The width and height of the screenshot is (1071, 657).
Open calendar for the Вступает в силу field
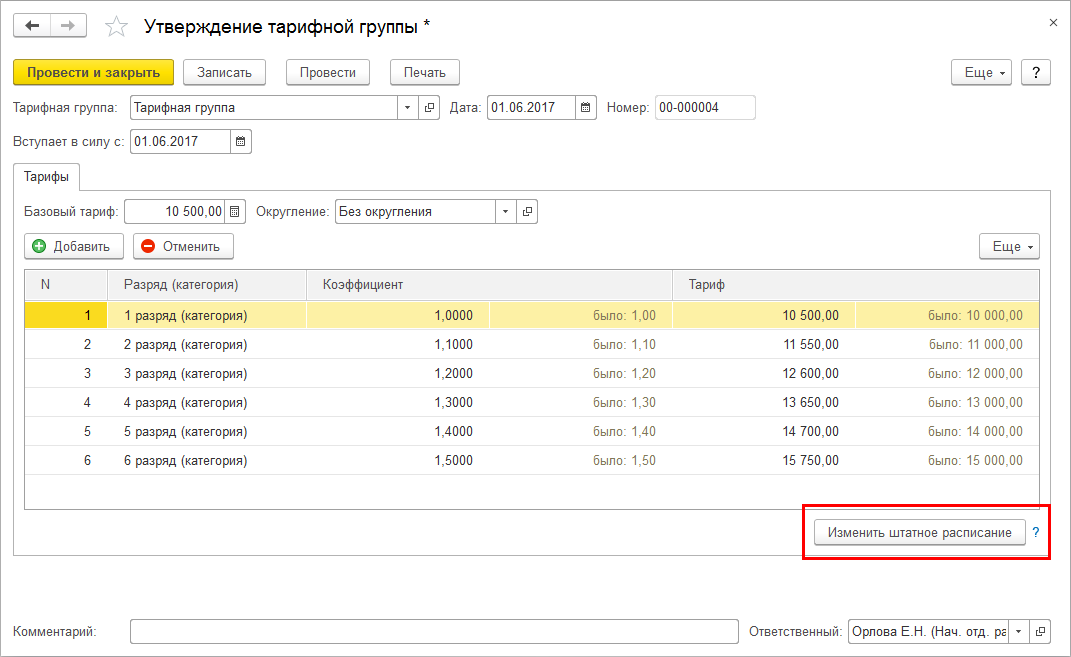point(240,141)
